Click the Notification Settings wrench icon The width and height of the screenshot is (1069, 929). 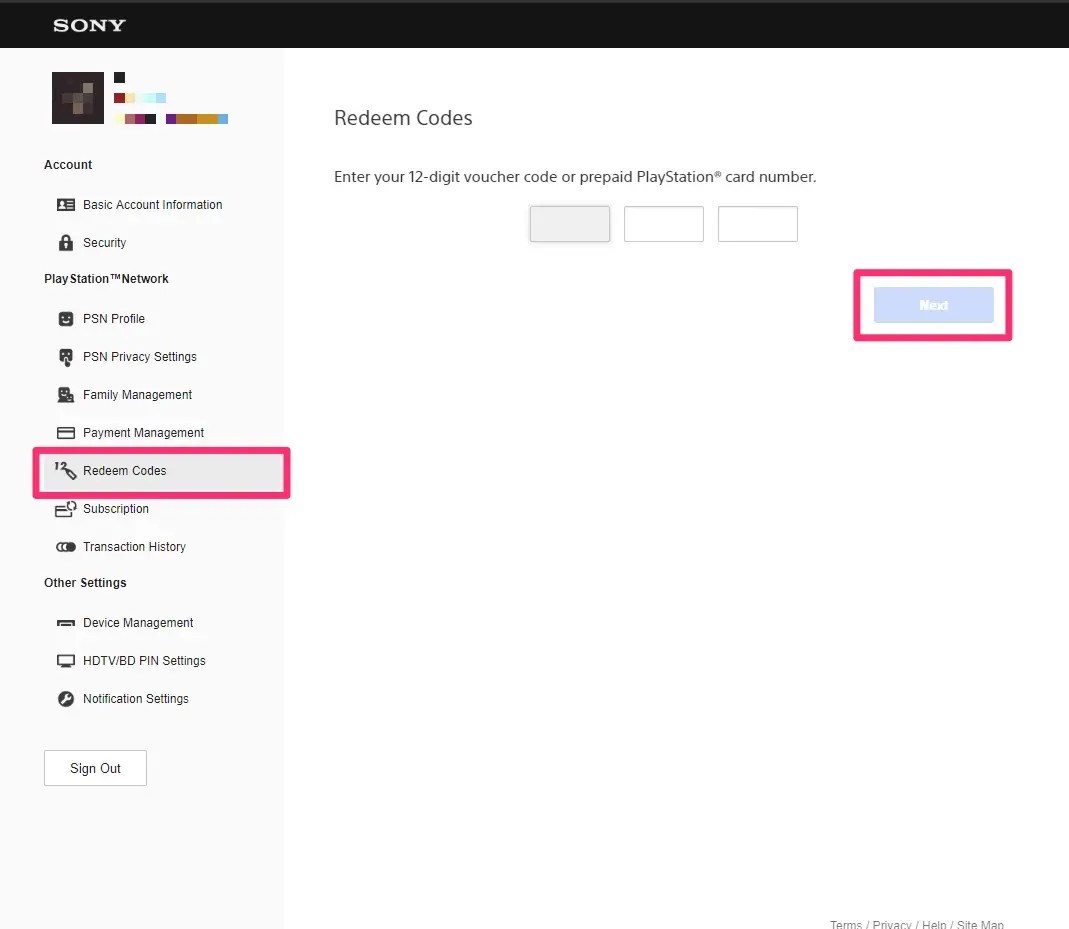tap(65, 699)
